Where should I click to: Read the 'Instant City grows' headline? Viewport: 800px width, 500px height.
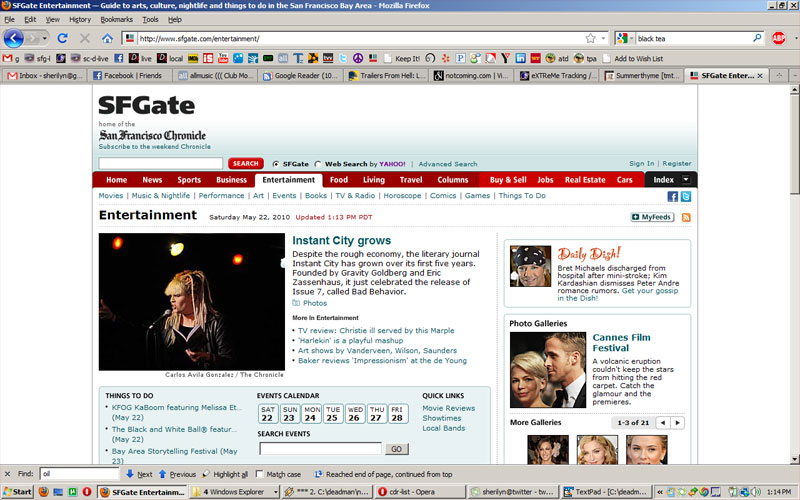[x=341, y=240]
